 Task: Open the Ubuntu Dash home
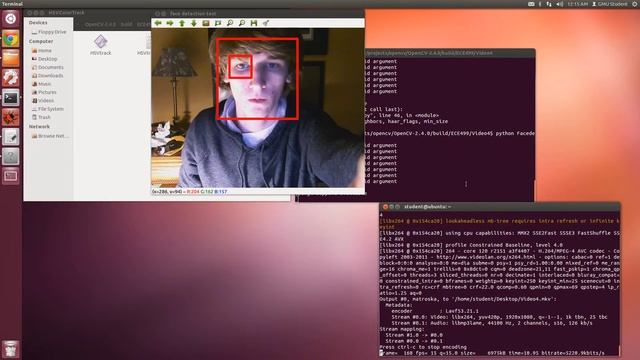(11, 18)
